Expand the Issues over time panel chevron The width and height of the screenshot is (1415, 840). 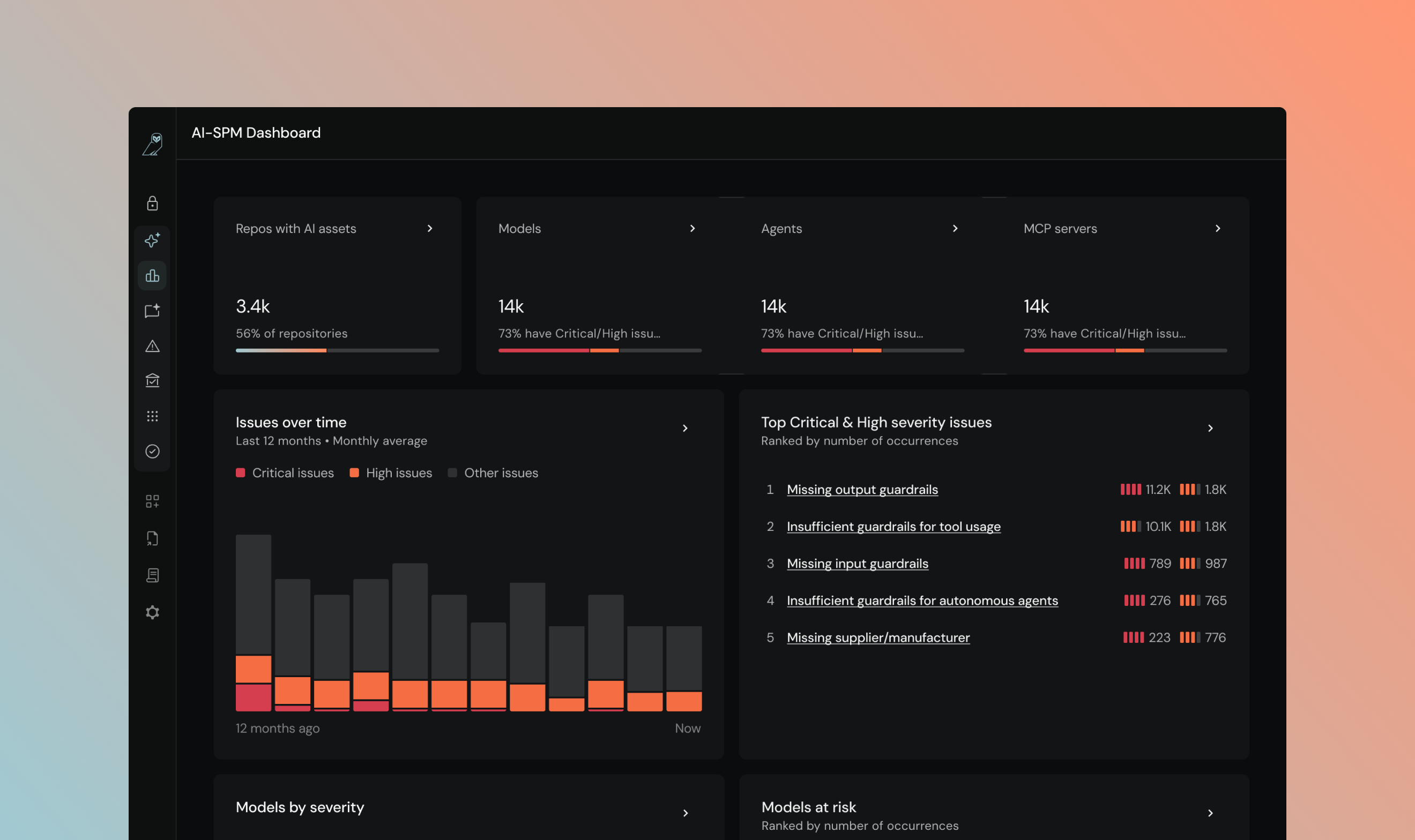pyautogui.click(x=685, y=428)
